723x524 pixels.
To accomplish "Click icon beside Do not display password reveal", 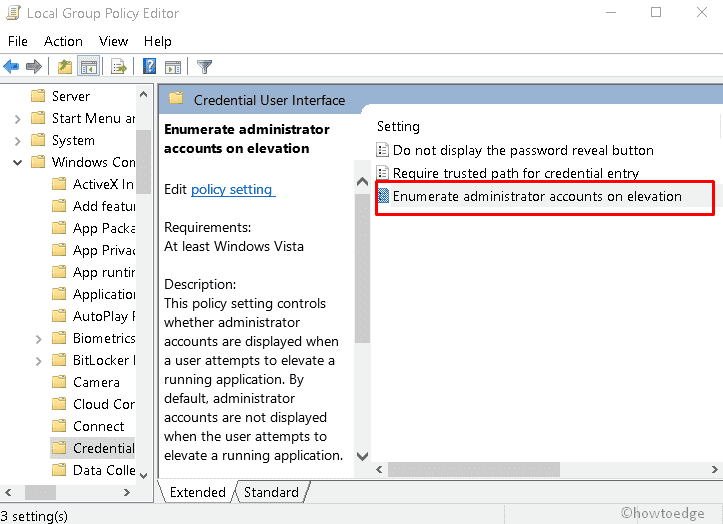I will click(x=383, y=150).
